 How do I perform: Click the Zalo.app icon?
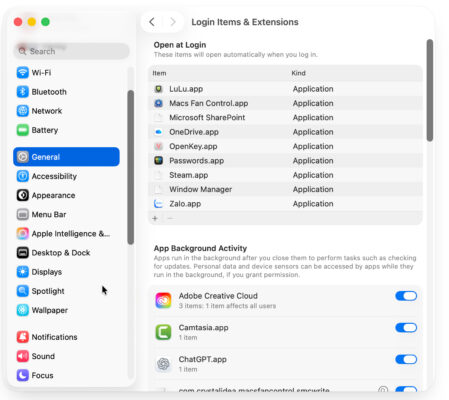[x=159, y=204]
